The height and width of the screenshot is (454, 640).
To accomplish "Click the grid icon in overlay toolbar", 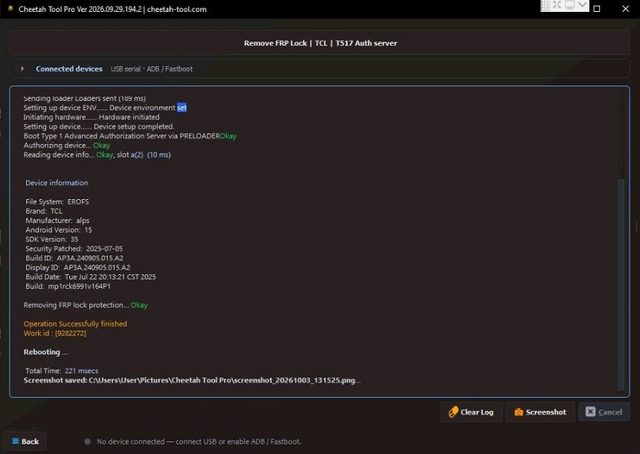I will 545,5.
